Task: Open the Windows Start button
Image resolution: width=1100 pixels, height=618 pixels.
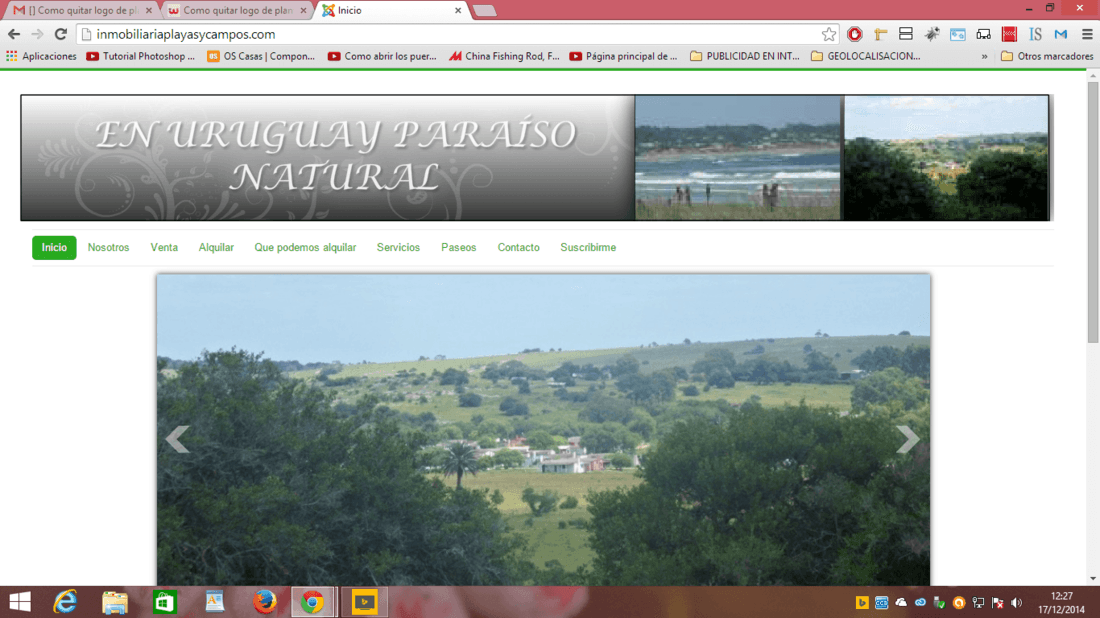Action: tap(20, 602)
